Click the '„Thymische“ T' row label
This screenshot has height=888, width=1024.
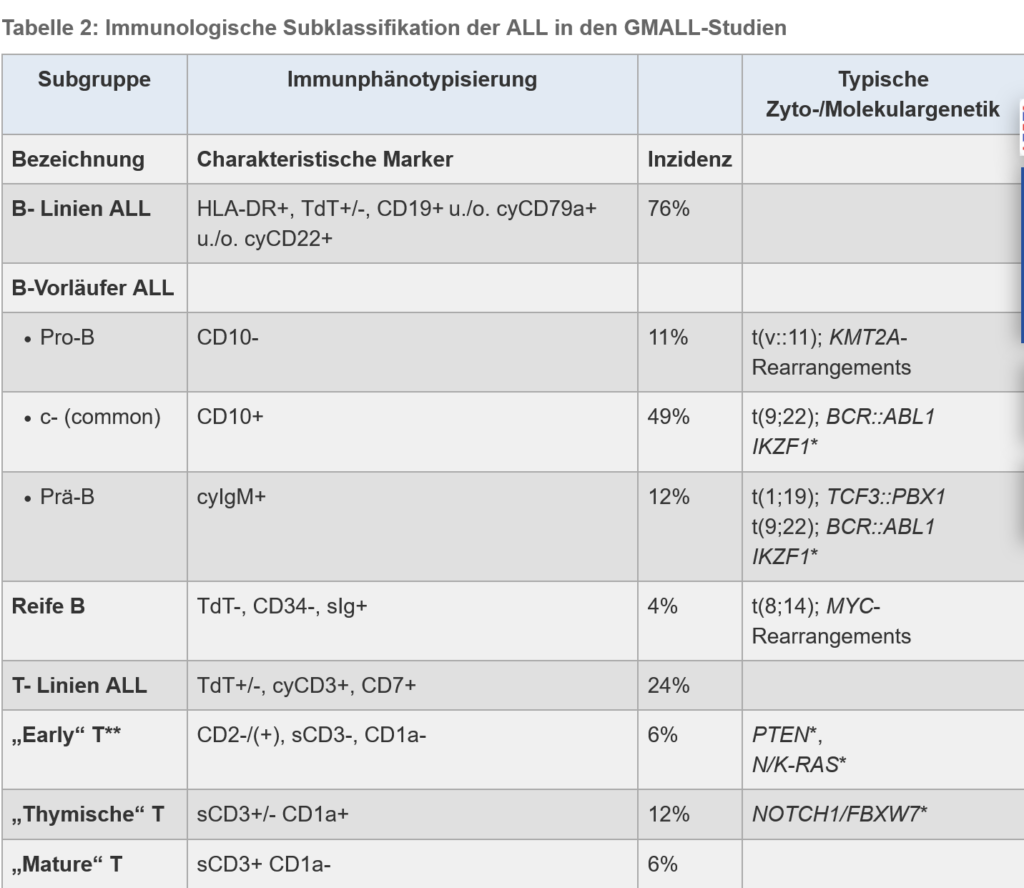point(87,814)
